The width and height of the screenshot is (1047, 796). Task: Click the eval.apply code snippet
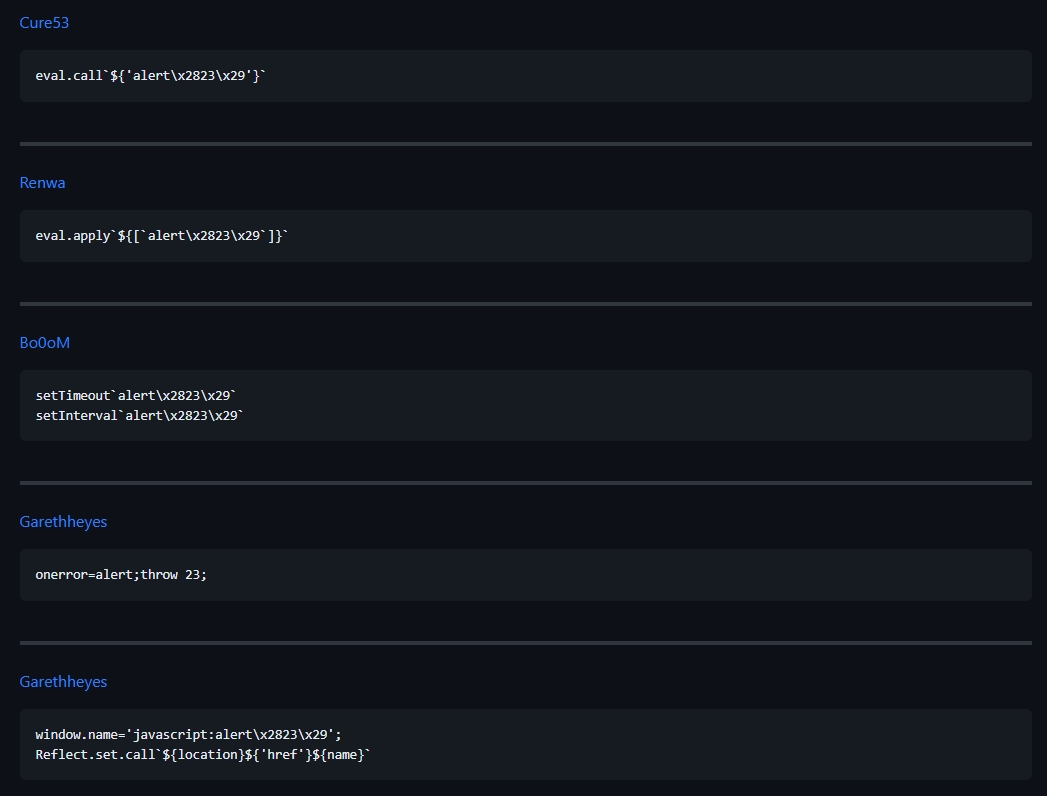(162, 236)
